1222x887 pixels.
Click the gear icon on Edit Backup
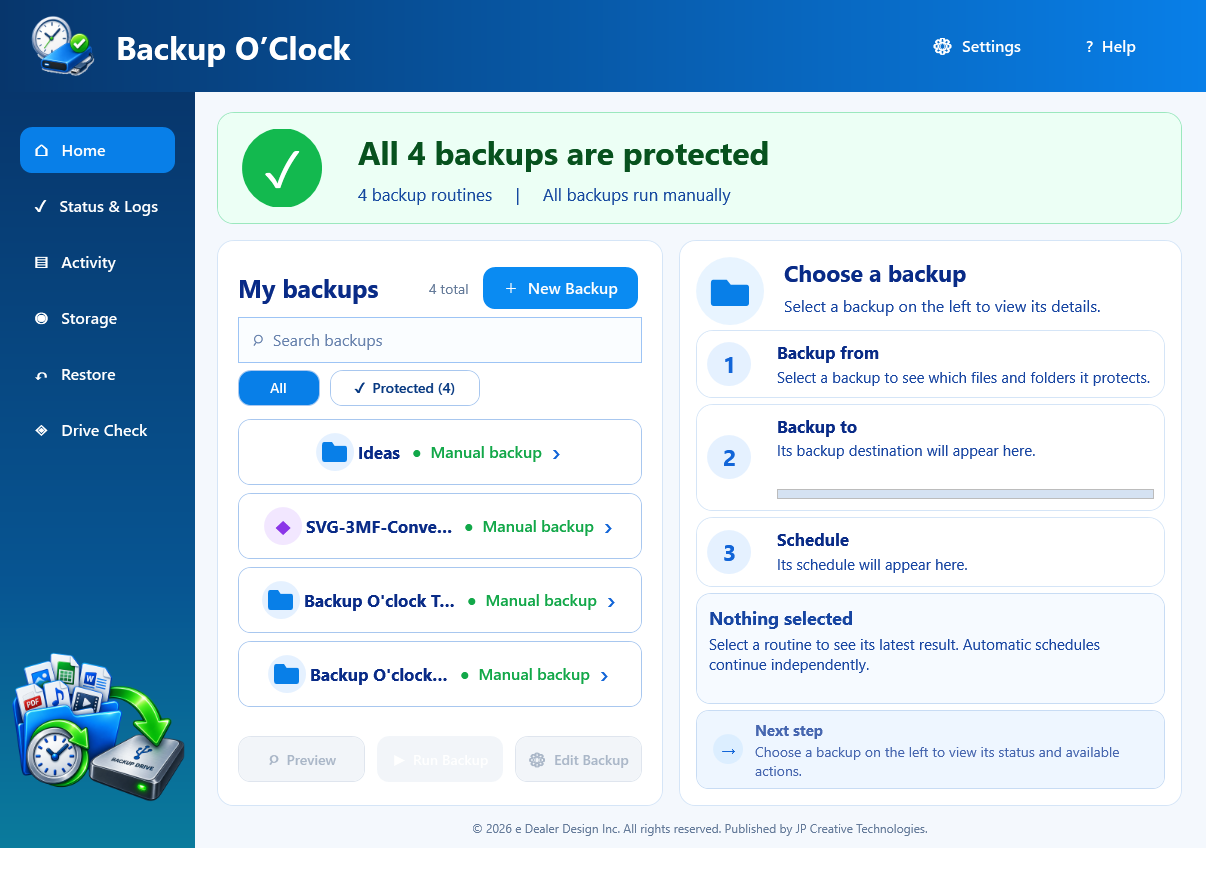(x=537, y=760)
